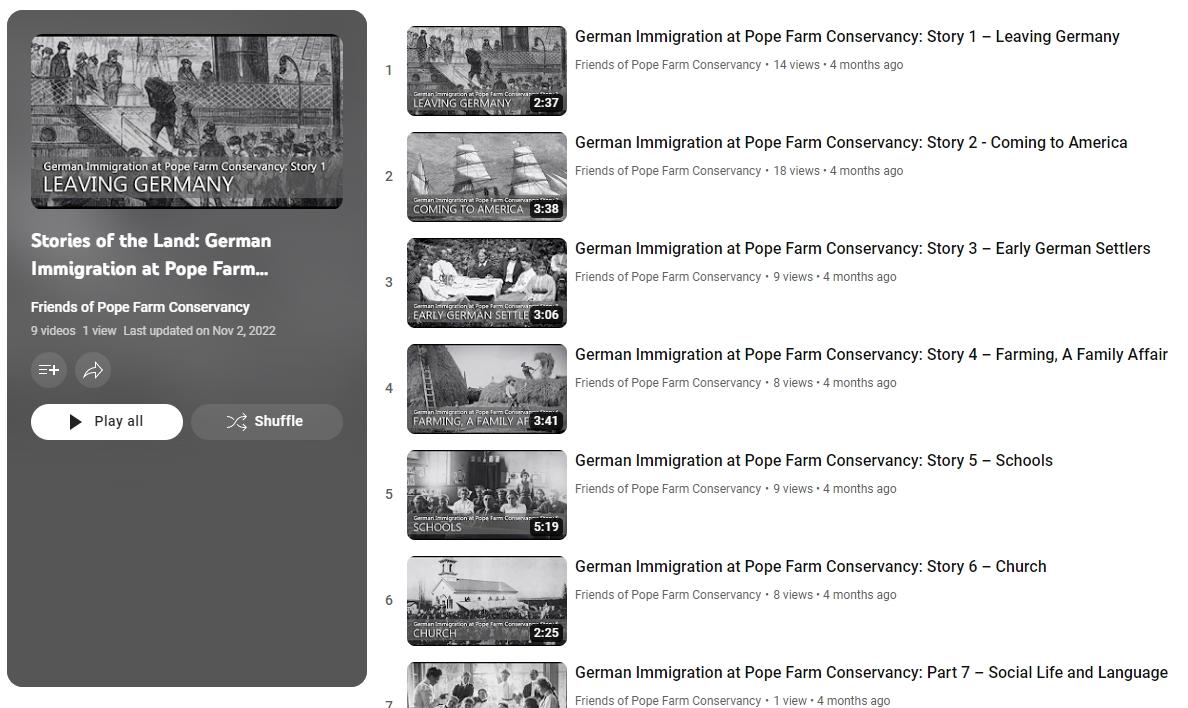Open Story 1 – Leaving Germany video title

coord(847,36)
